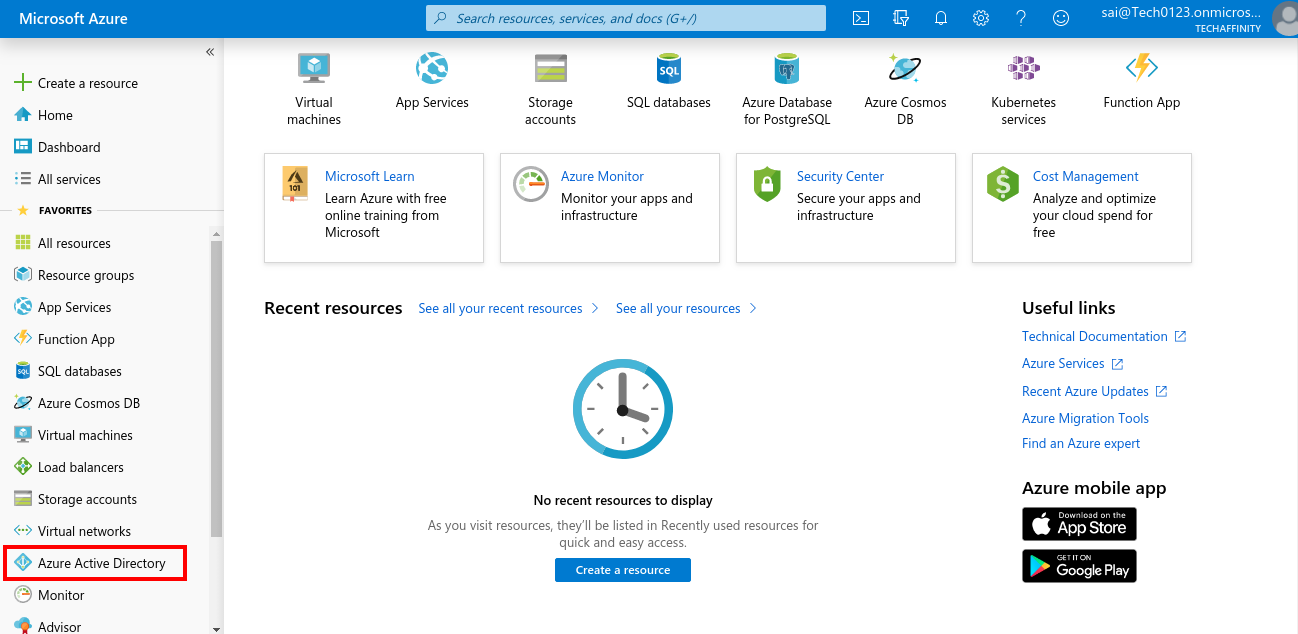Viewport: 1298px width, 634px height.
Task: Expand all your recent resources
Action: coord(501,308)
